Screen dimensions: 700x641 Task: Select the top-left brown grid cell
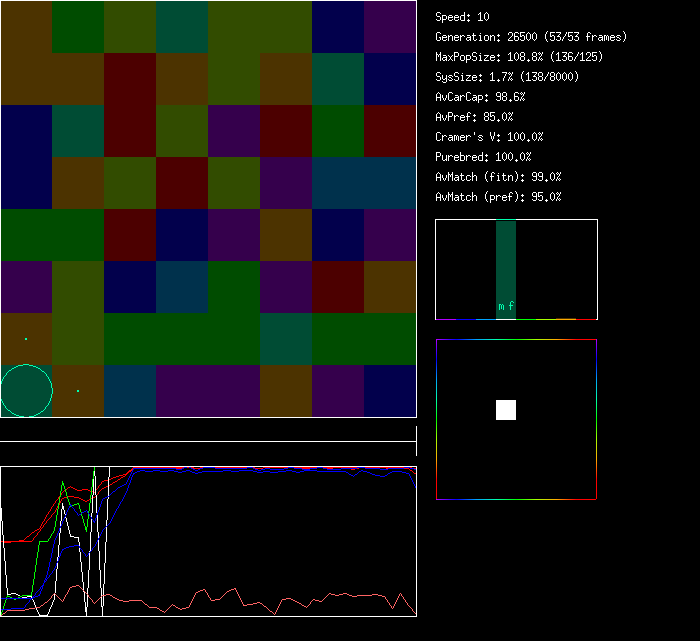click(26, 27)
